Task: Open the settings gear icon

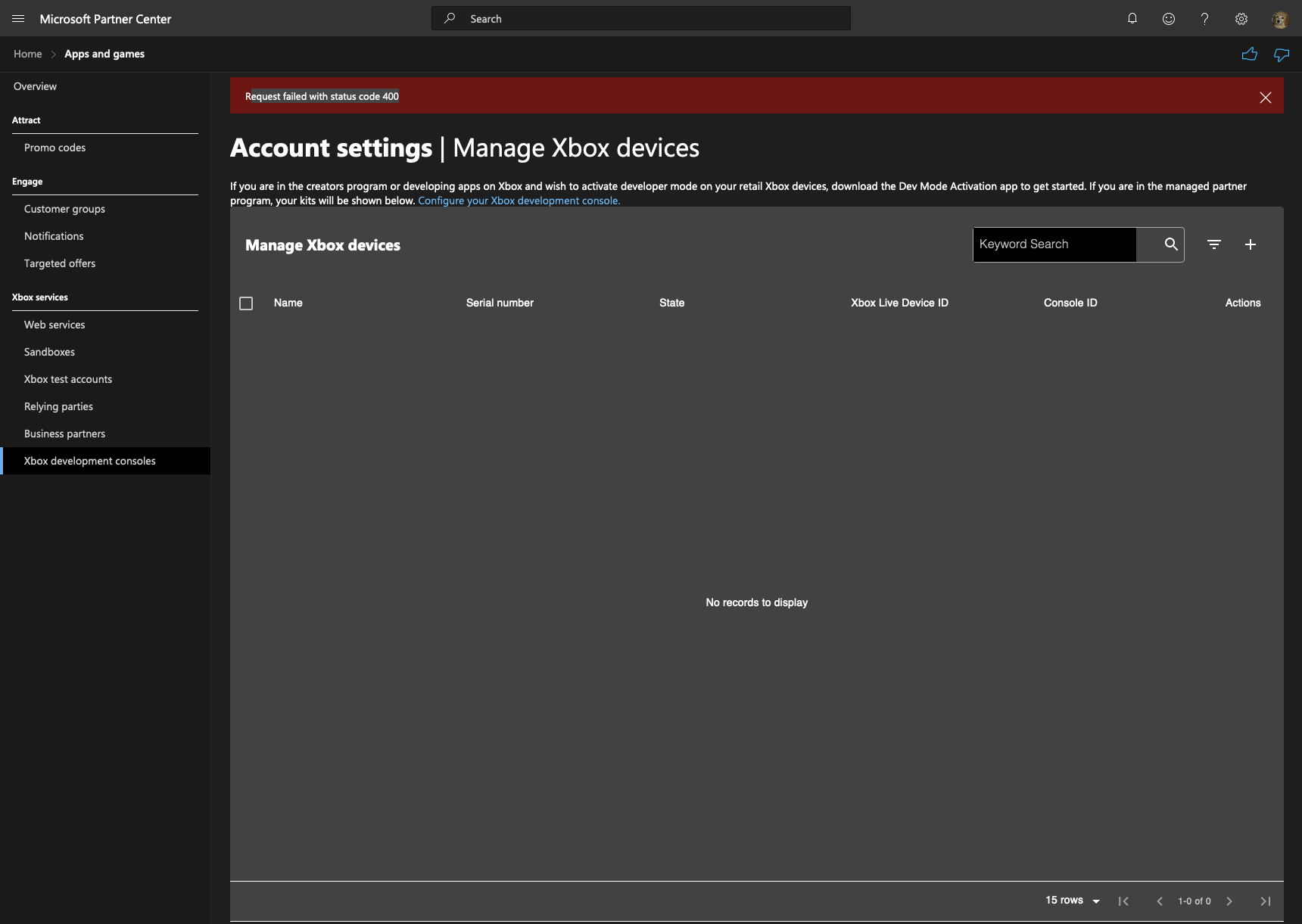Action: [x=1241, y=19]
